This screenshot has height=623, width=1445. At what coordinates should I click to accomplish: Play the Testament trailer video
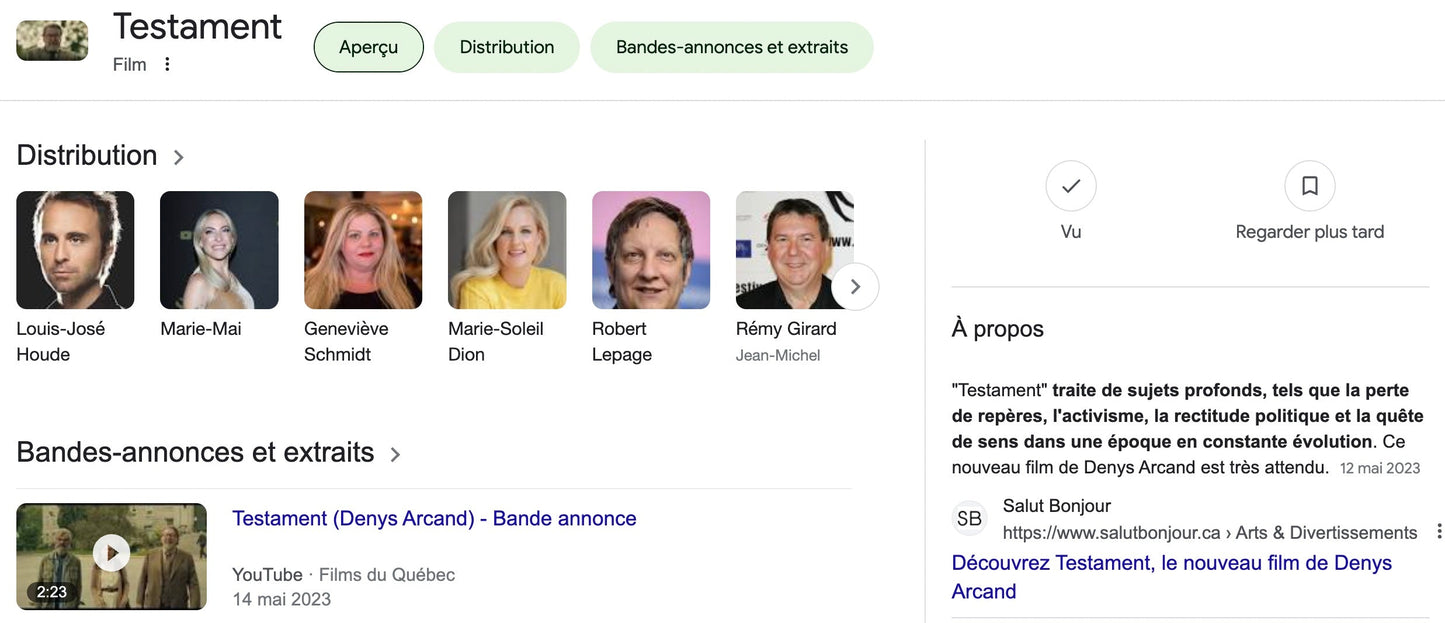tap(111, 554)
